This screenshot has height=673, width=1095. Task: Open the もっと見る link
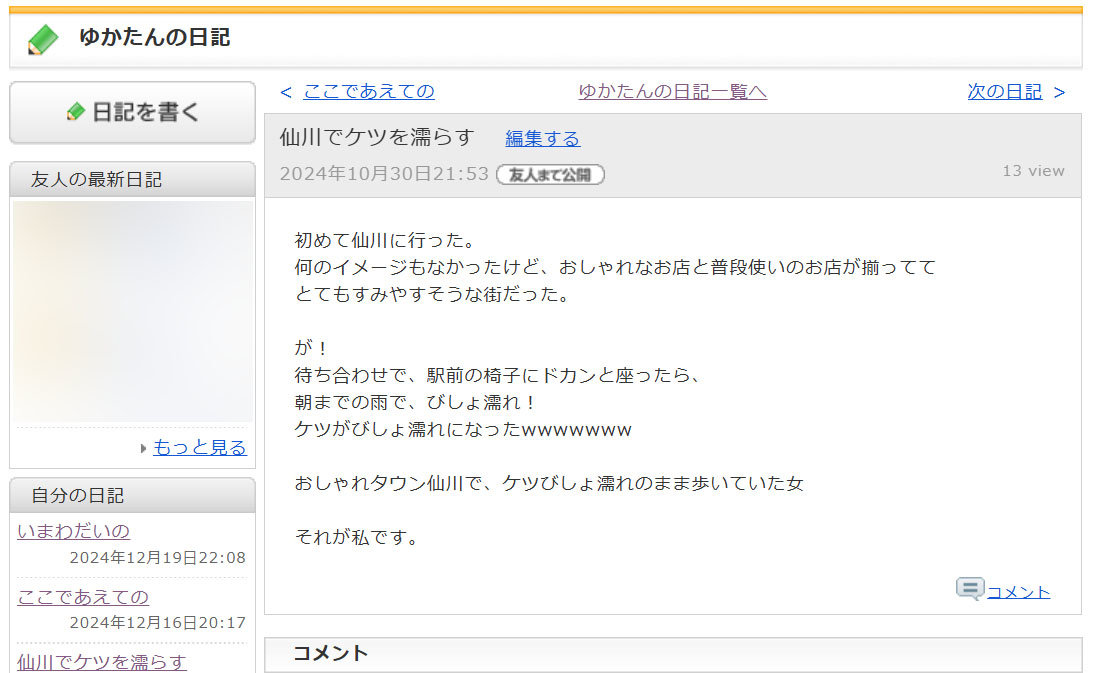(199, 447)
